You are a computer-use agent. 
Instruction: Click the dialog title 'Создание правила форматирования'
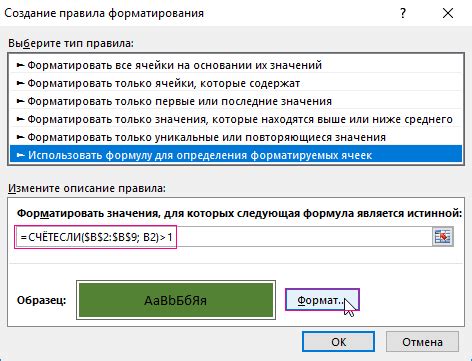pos(104,13)
